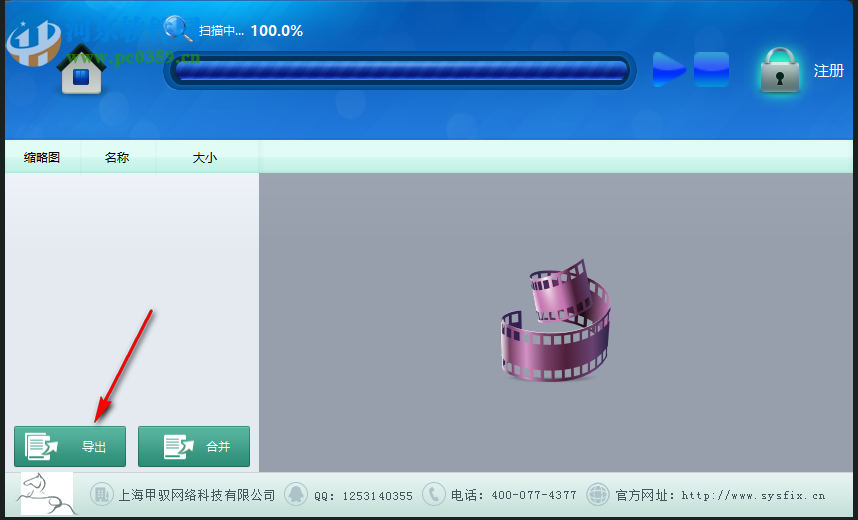Click the 电话: 400-077-4377 text
858x520 pixels.
tap(514, 495)
